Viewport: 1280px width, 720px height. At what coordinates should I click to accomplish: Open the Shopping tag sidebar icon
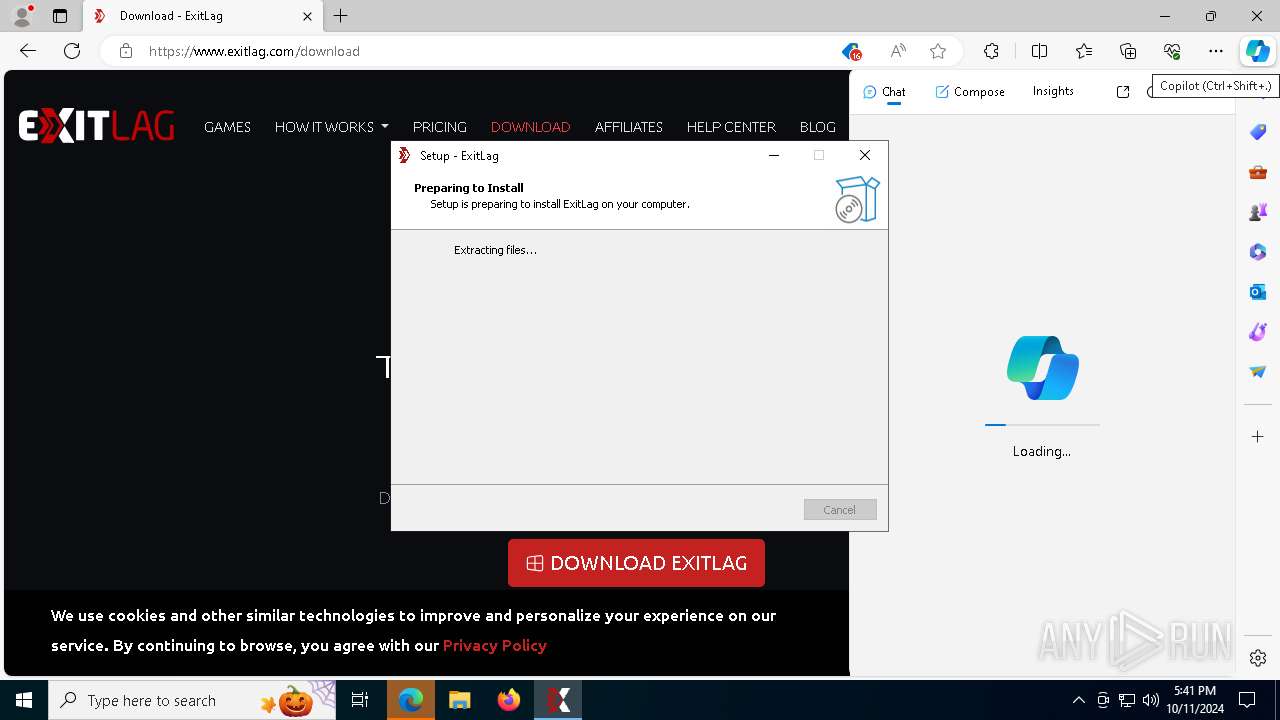tap(1258, 131)
